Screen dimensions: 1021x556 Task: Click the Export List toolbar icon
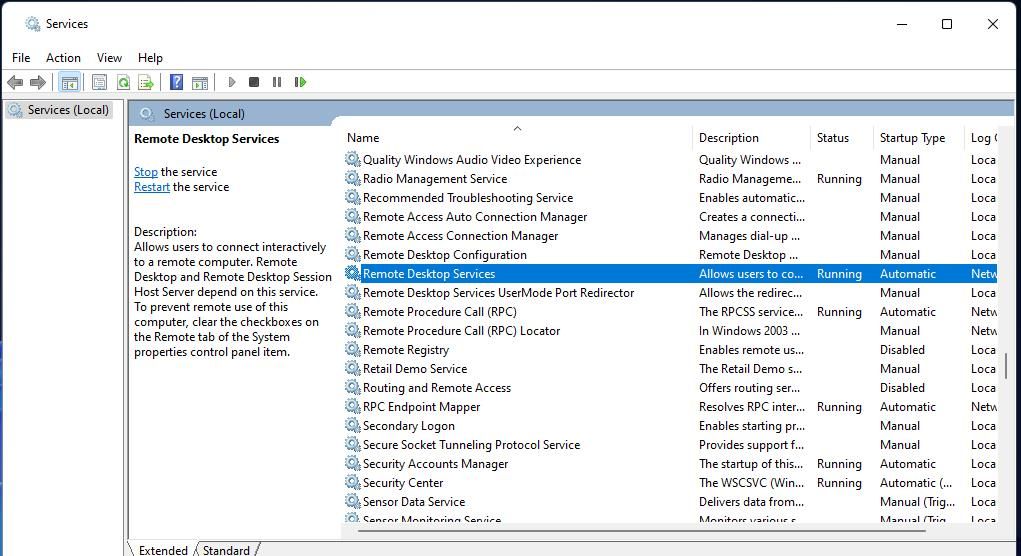pos(147,82)
